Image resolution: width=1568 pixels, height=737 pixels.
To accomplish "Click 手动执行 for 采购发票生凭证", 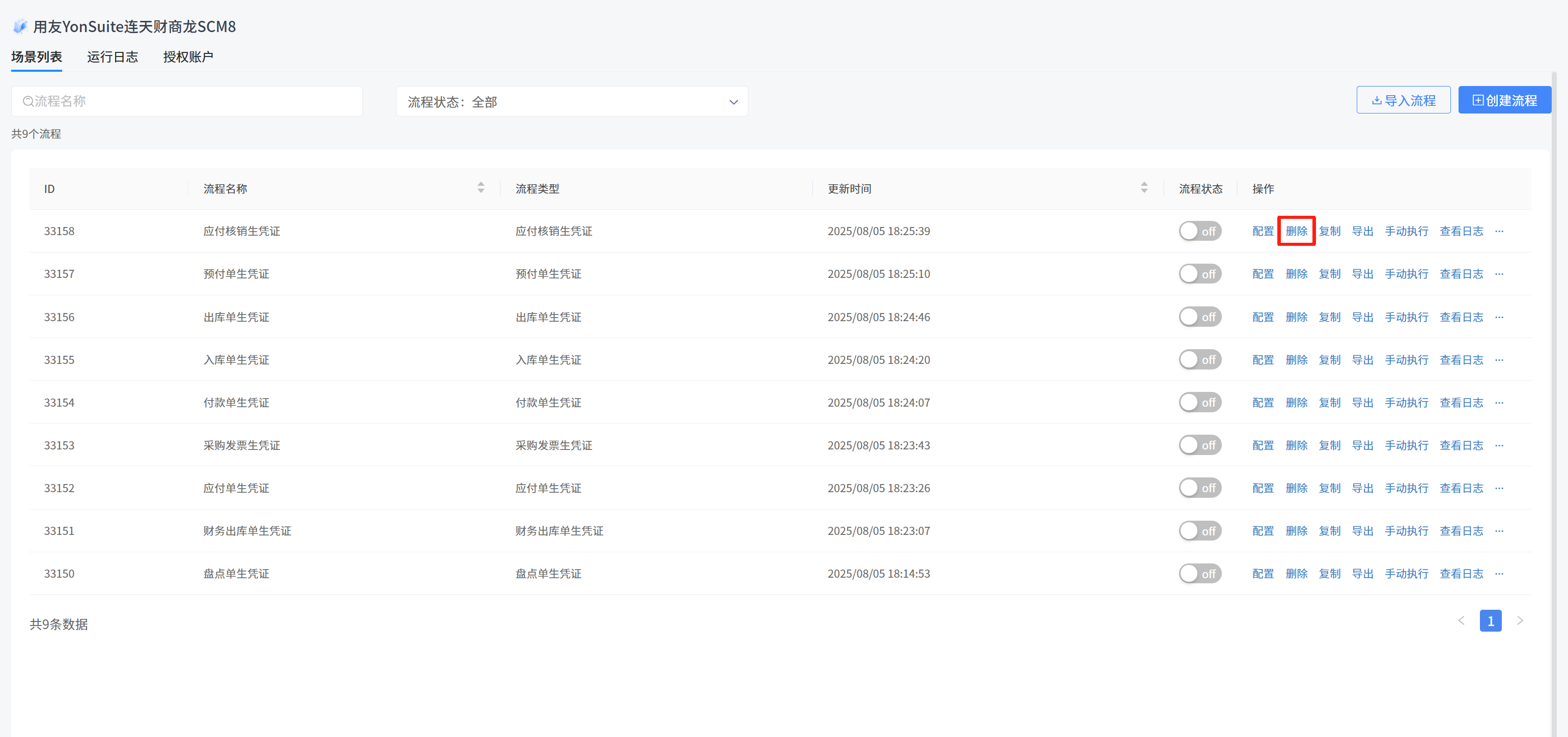I will pyautogui.click(x=1406, y=445).
